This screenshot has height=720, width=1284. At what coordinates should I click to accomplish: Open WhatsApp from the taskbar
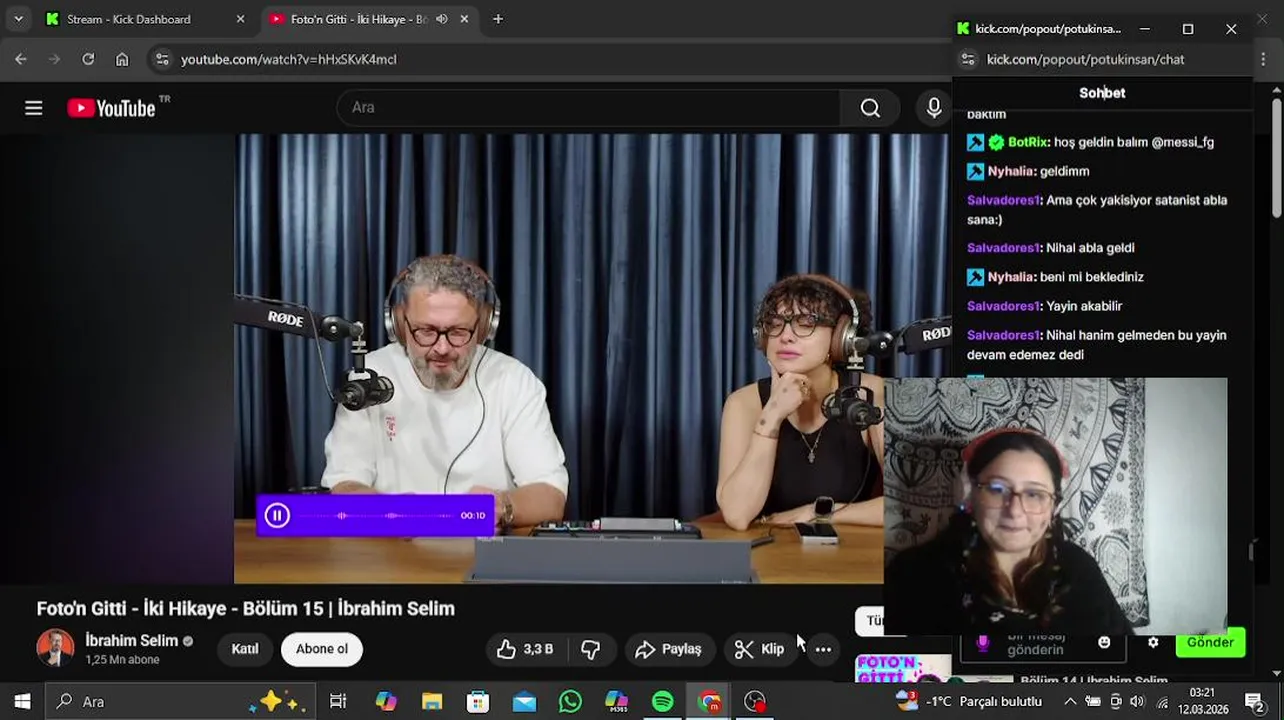point(570,701)
